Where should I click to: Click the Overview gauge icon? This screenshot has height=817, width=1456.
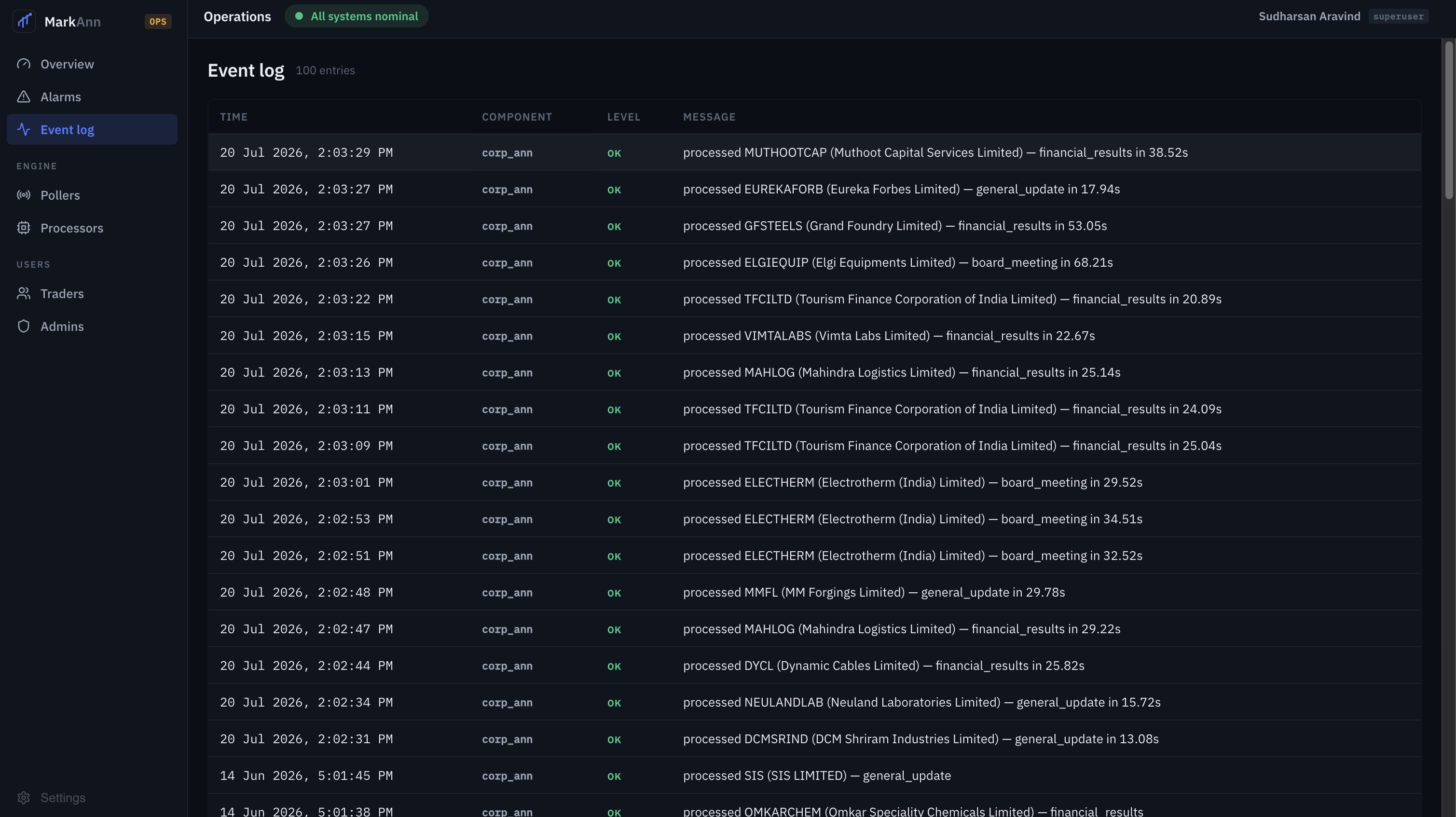click(24, 64)
